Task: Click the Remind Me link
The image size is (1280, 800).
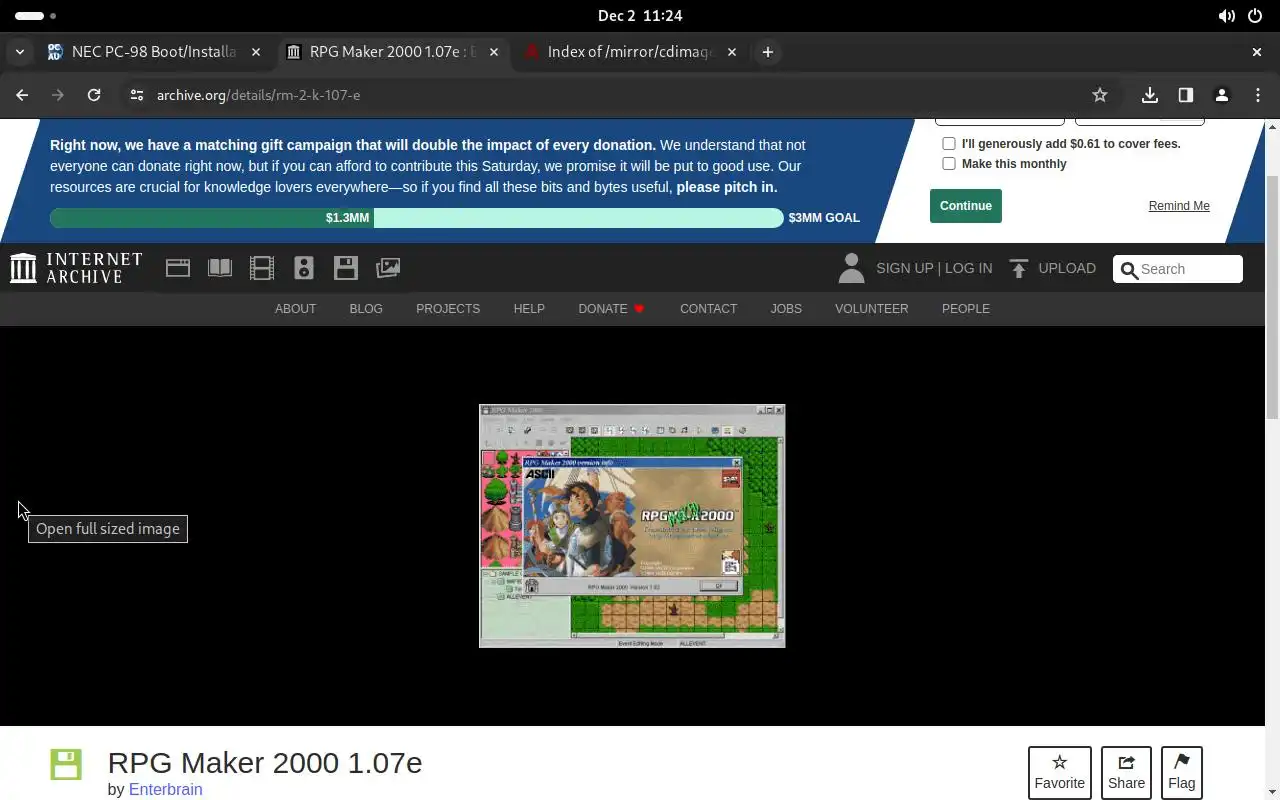Action: tap(1179, 206)
